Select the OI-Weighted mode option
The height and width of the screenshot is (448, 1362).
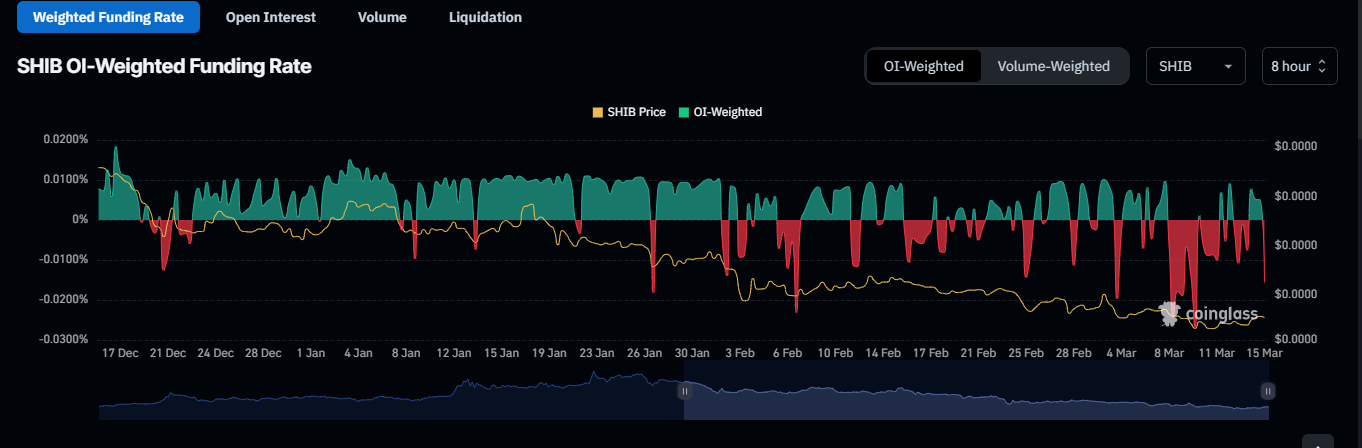tap(923, 66)
